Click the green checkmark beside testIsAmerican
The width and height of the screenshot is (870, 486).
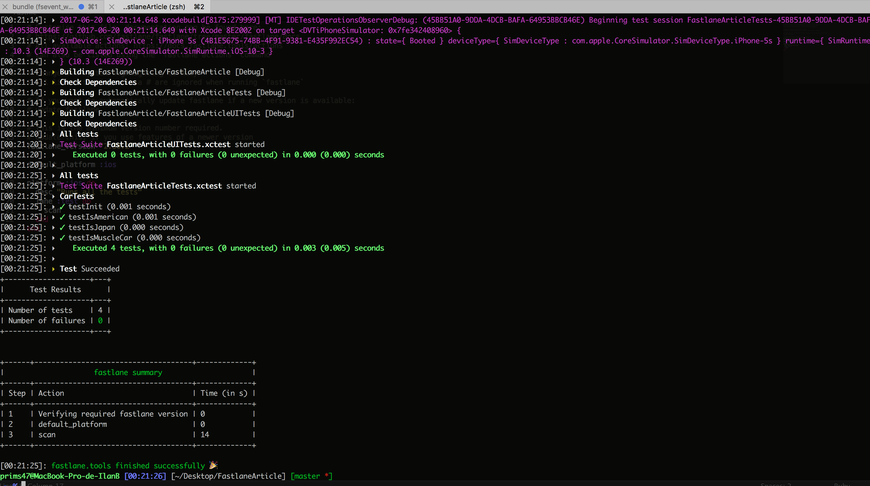[62, 217]
